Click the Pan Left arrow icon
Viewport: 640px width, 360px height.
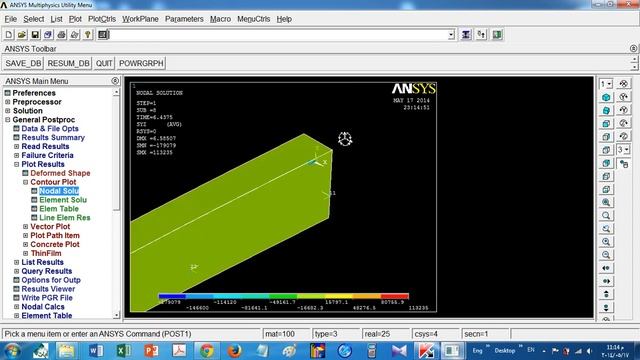click(606, 268)
